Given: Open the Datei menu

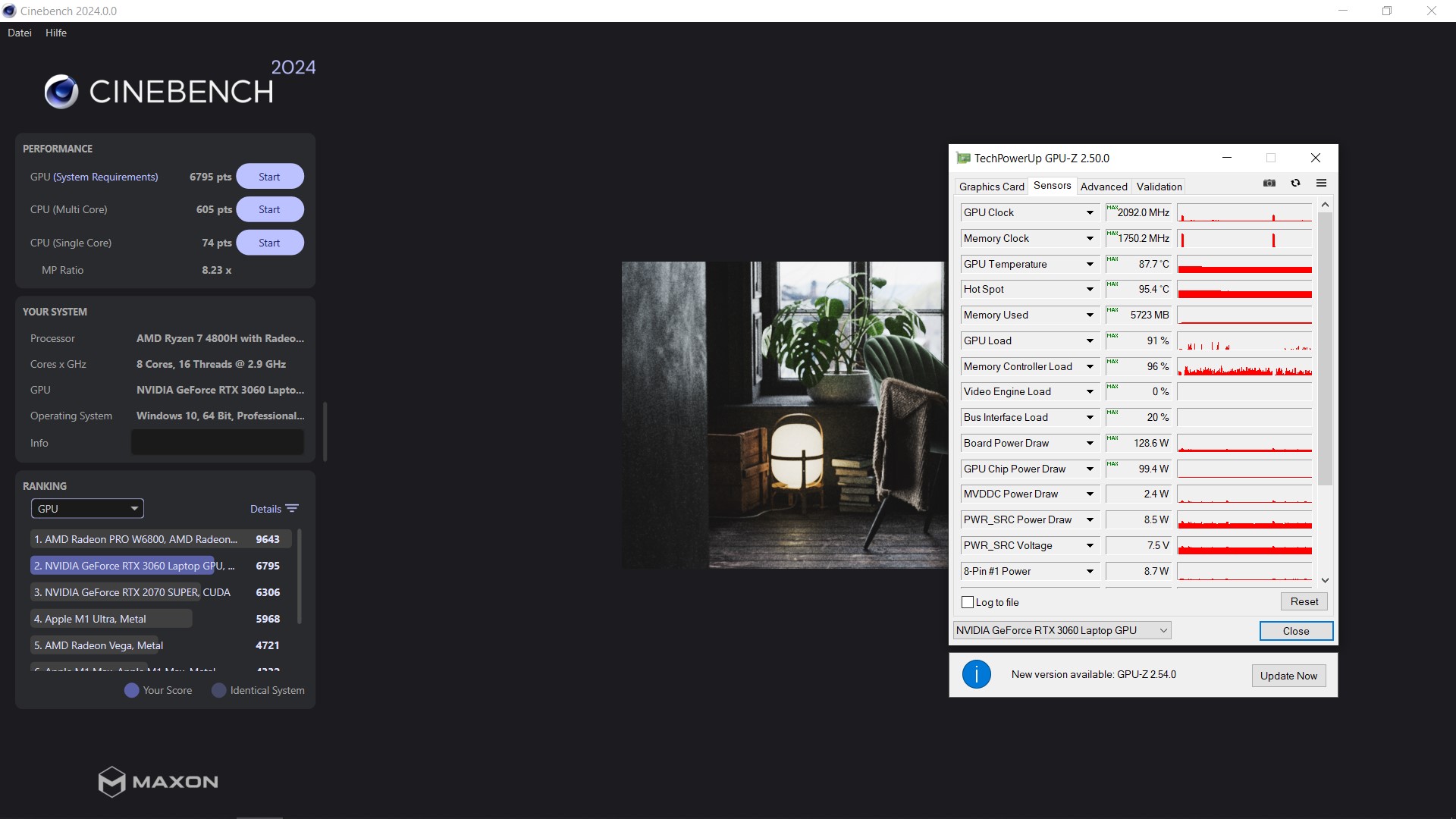Looking at the screenshot, I should coord(20,33).
